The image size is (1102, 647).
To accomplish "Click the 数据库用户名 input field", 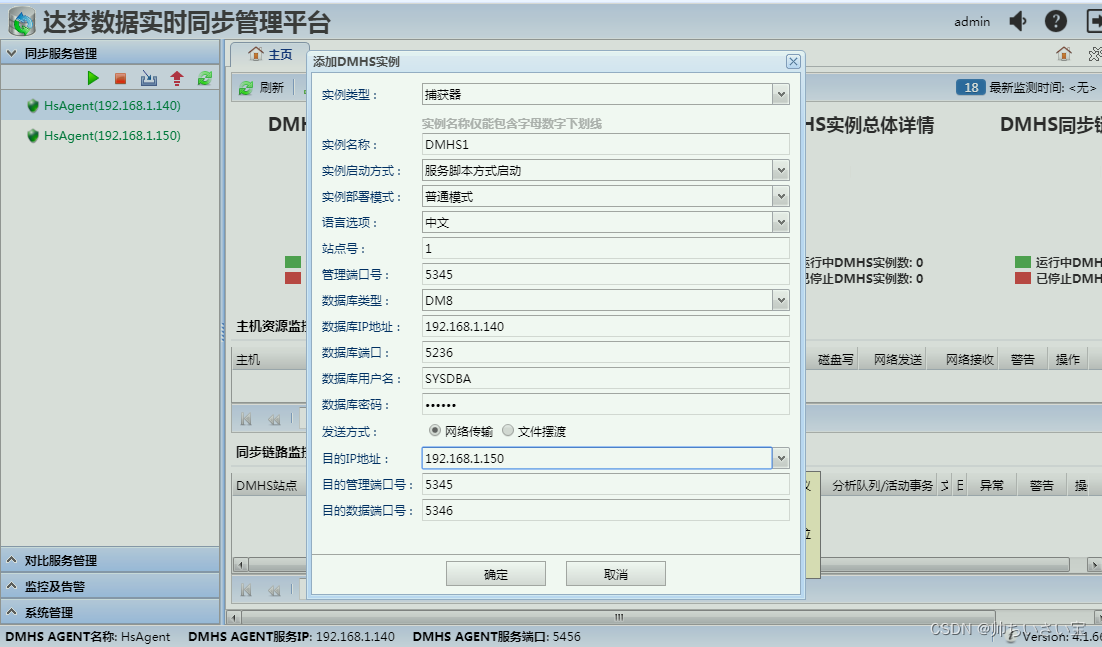I will [605, 378].
